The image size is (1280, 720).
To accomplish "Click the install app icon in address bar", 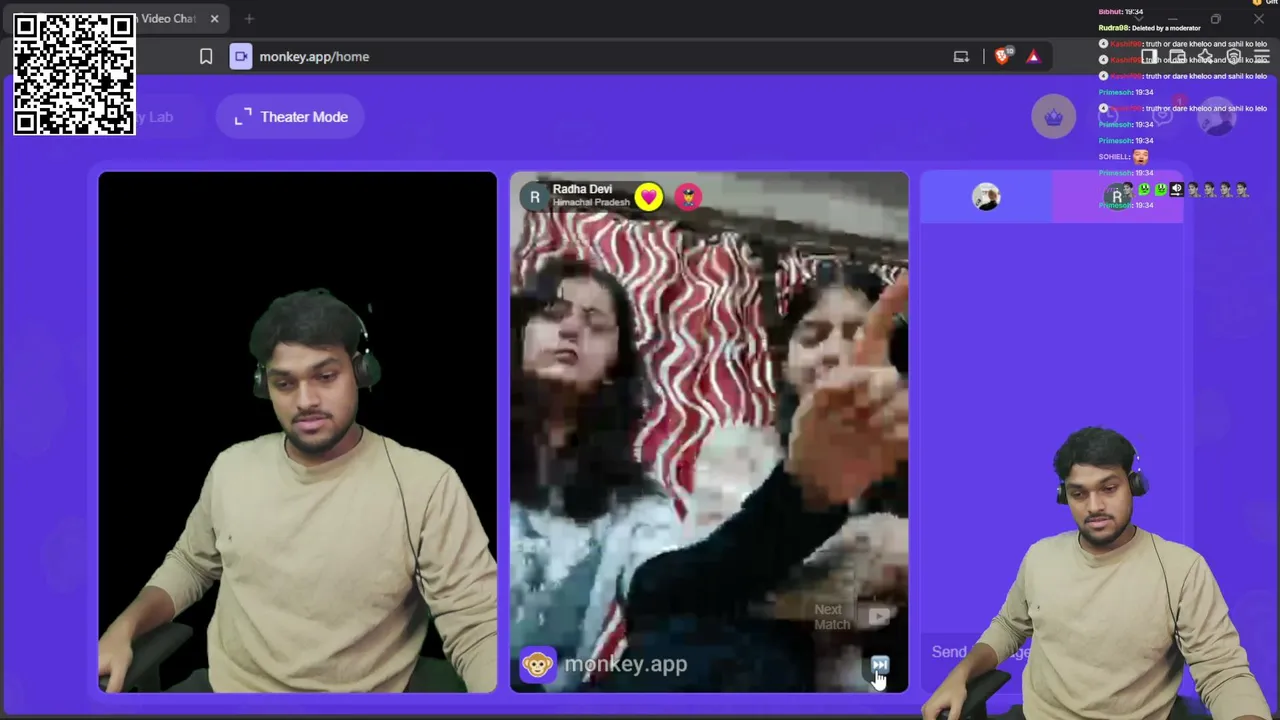I will pos(961,57).
